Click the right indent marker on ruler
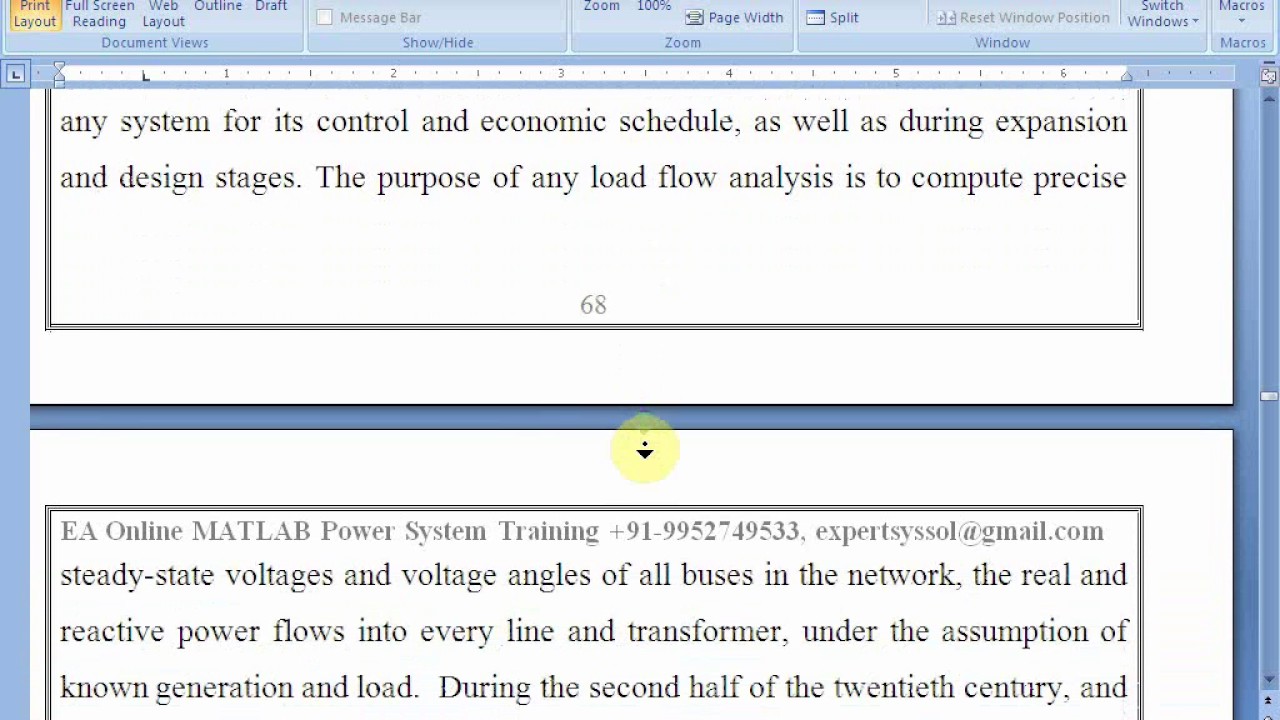The image size is (1280, 720). point(1127,77)
